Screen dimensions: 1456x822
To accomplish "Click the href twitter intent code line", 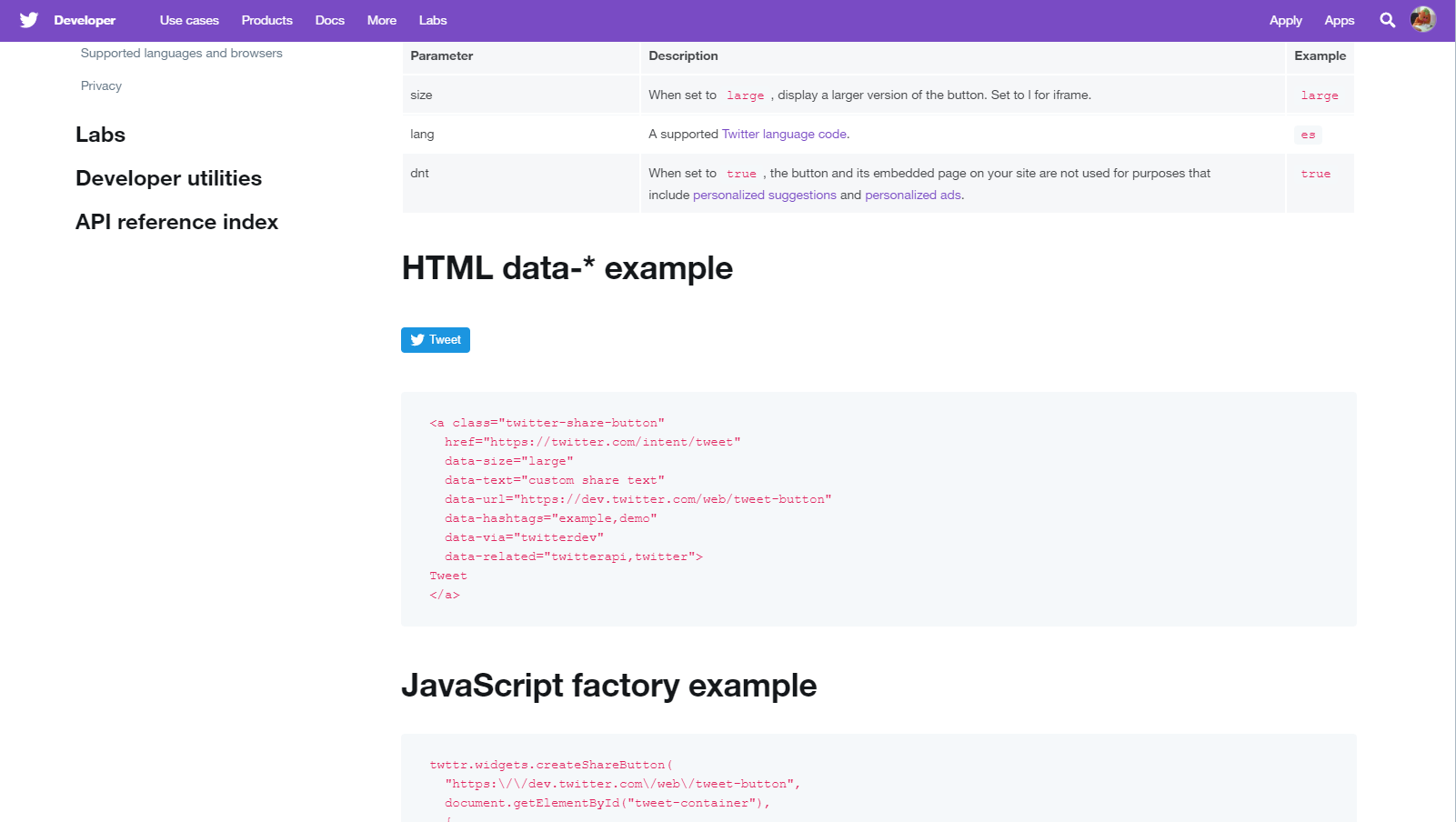I will coord(593,442).
